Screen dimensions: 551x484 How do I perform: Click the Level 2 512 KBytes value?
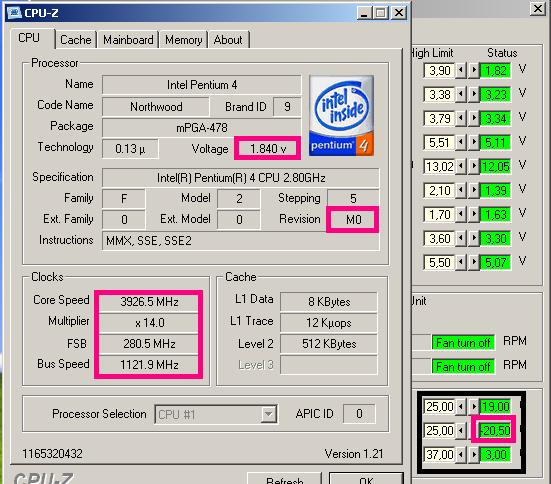point(329,344)
